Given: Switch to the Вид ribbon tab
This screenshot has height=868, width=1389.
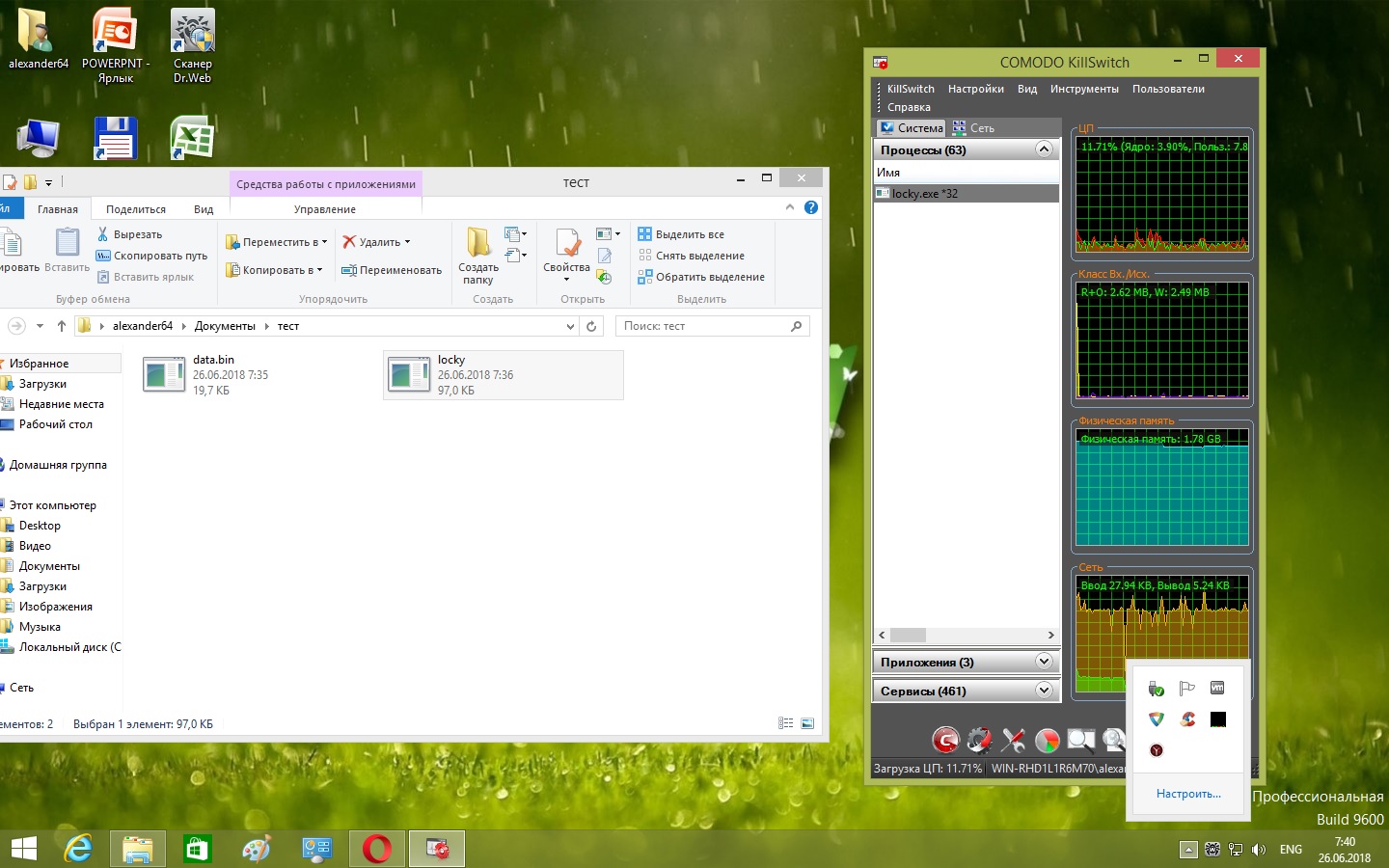Looking at the screenshot, I should click(x=204, y=209).
